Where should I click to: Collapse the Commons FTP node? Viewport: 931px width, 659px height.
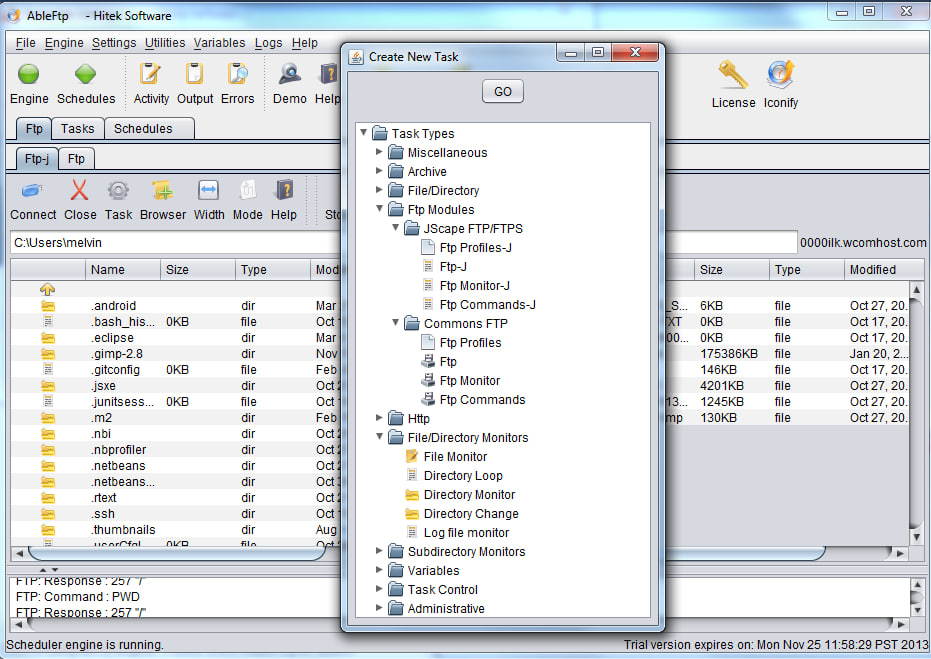[395, 323]
